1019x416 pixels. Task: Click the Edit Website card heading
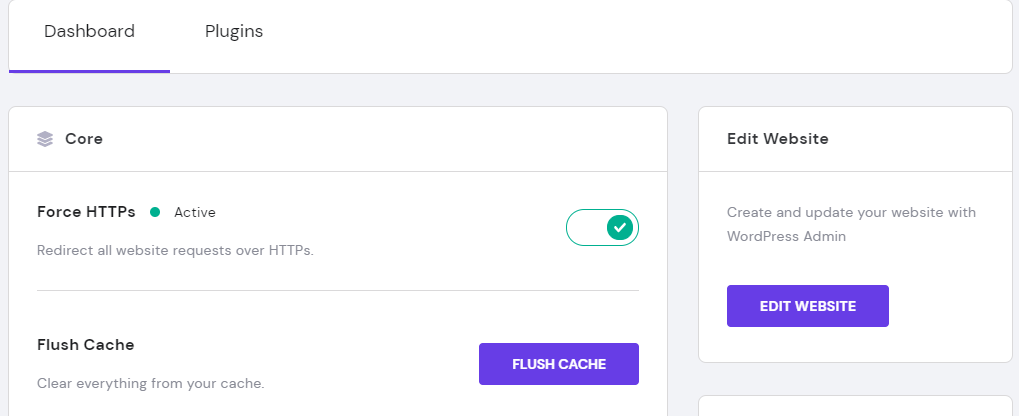pyautogui.click(x=777, y=139)
